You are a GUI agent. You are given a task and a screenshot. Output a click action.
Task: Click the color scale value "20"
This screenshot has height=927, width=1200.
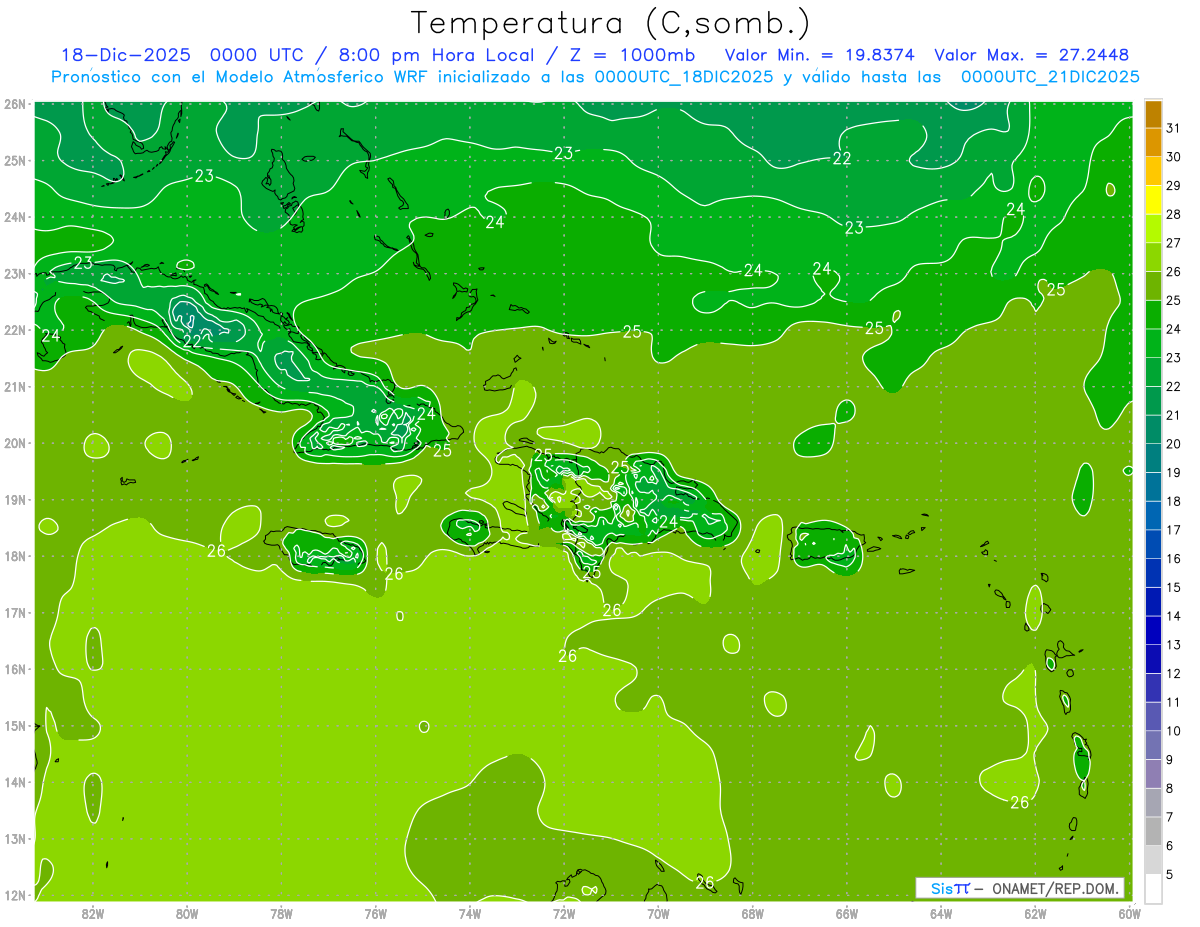click(x=1173, y=444)
